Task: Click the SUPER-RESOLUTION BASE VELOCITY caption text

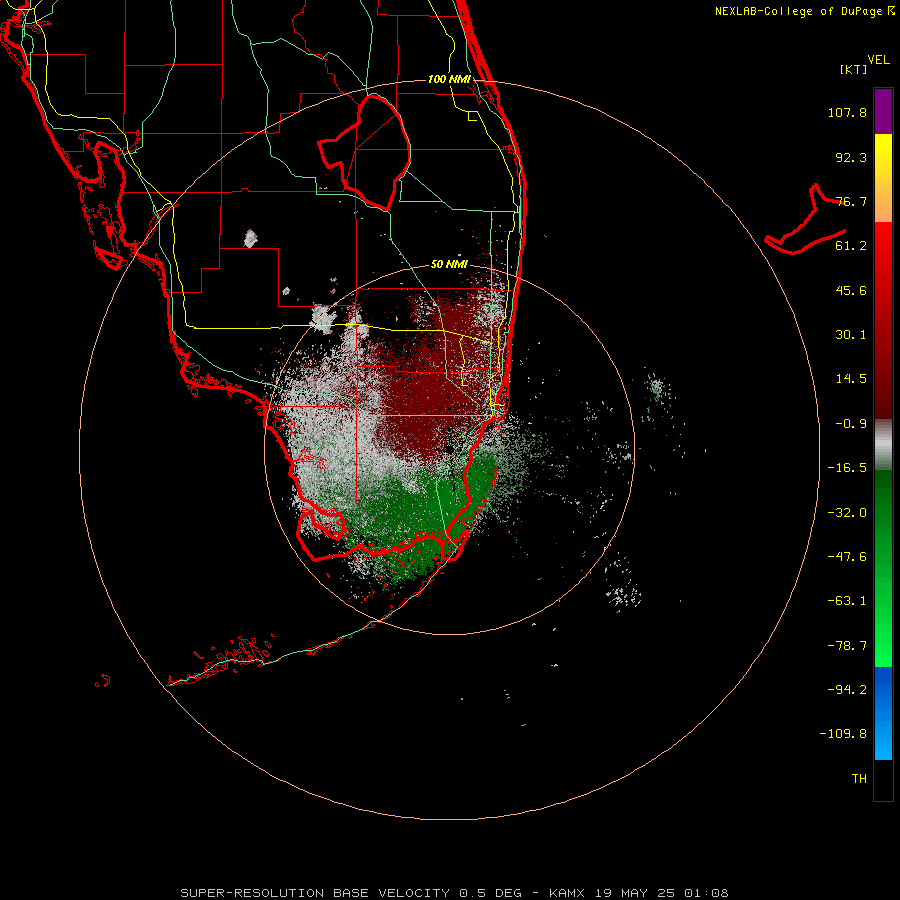Action: pos(315,893)
